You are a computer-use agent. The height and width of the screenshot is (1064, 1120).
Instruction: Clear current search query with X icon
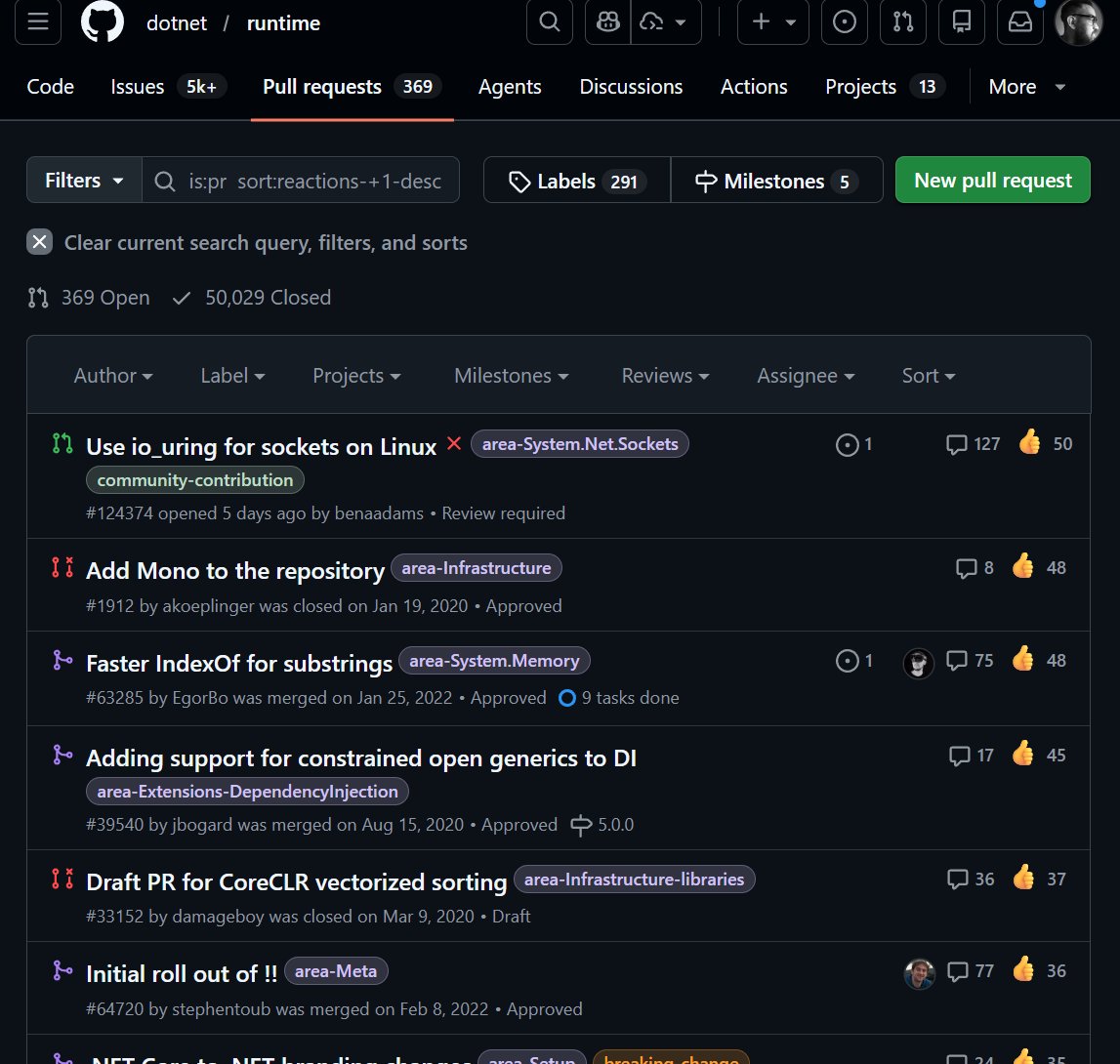40,242
